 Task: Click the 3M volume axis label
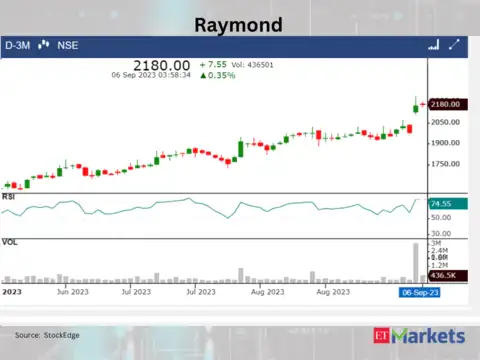coord(436,243)
